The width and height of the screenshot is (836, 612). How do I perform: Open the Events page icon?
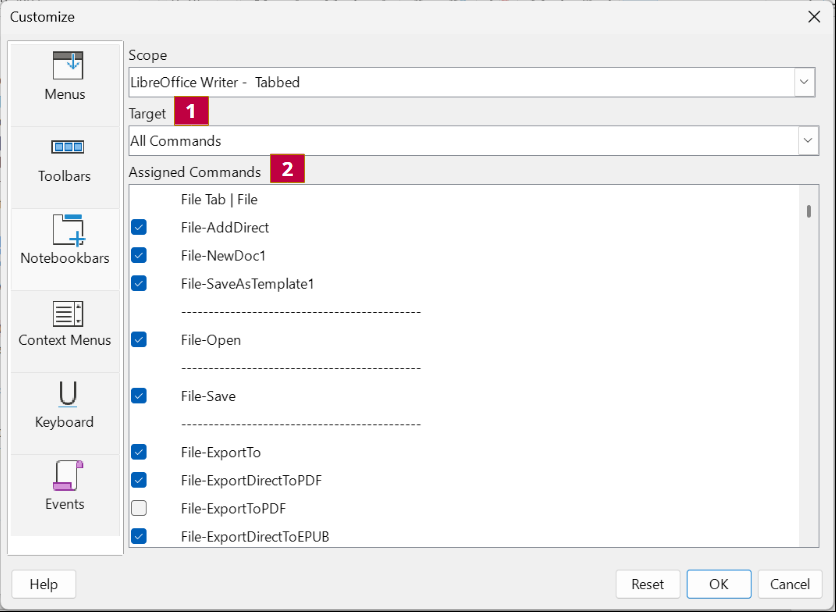coord(68,476)
